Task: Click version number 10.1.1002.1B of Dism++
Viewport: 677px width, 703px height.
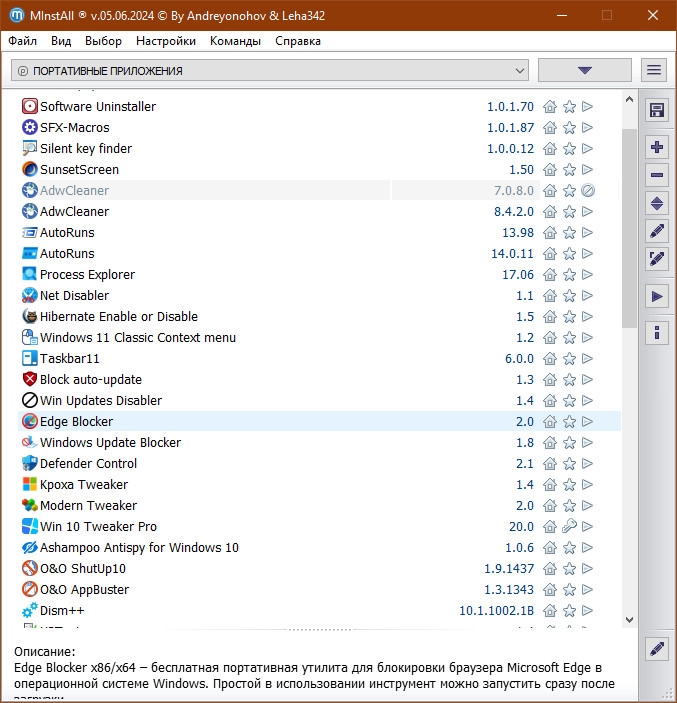Action: click(496, 611)
